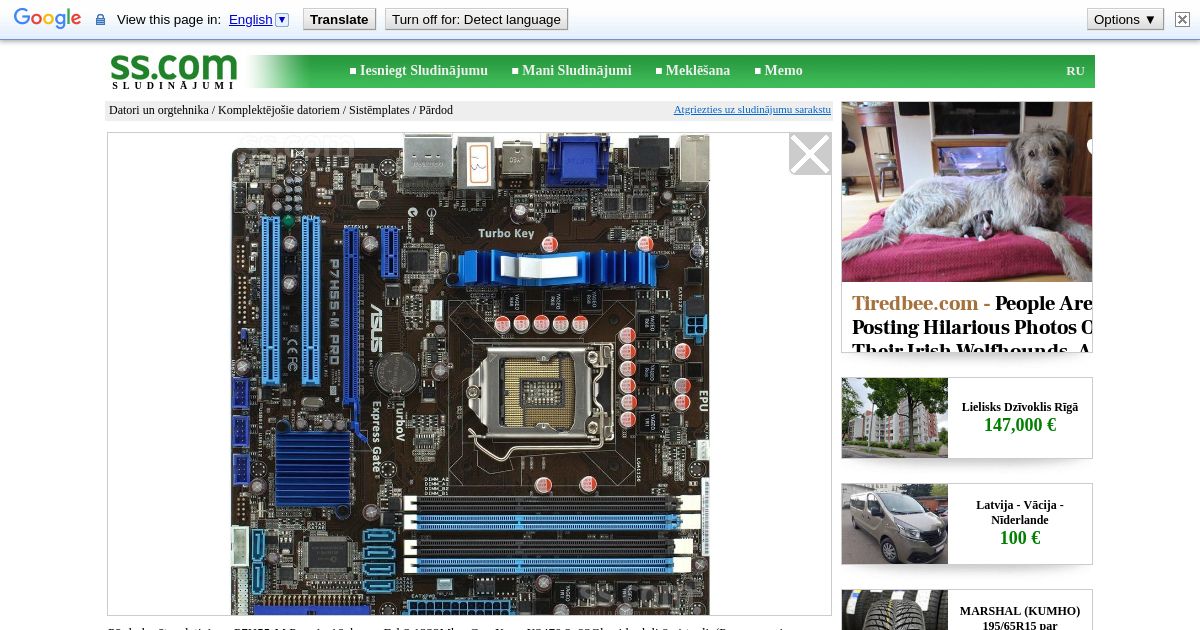Click the Translate button
1200x630 pixels.
tap(339, 19)
